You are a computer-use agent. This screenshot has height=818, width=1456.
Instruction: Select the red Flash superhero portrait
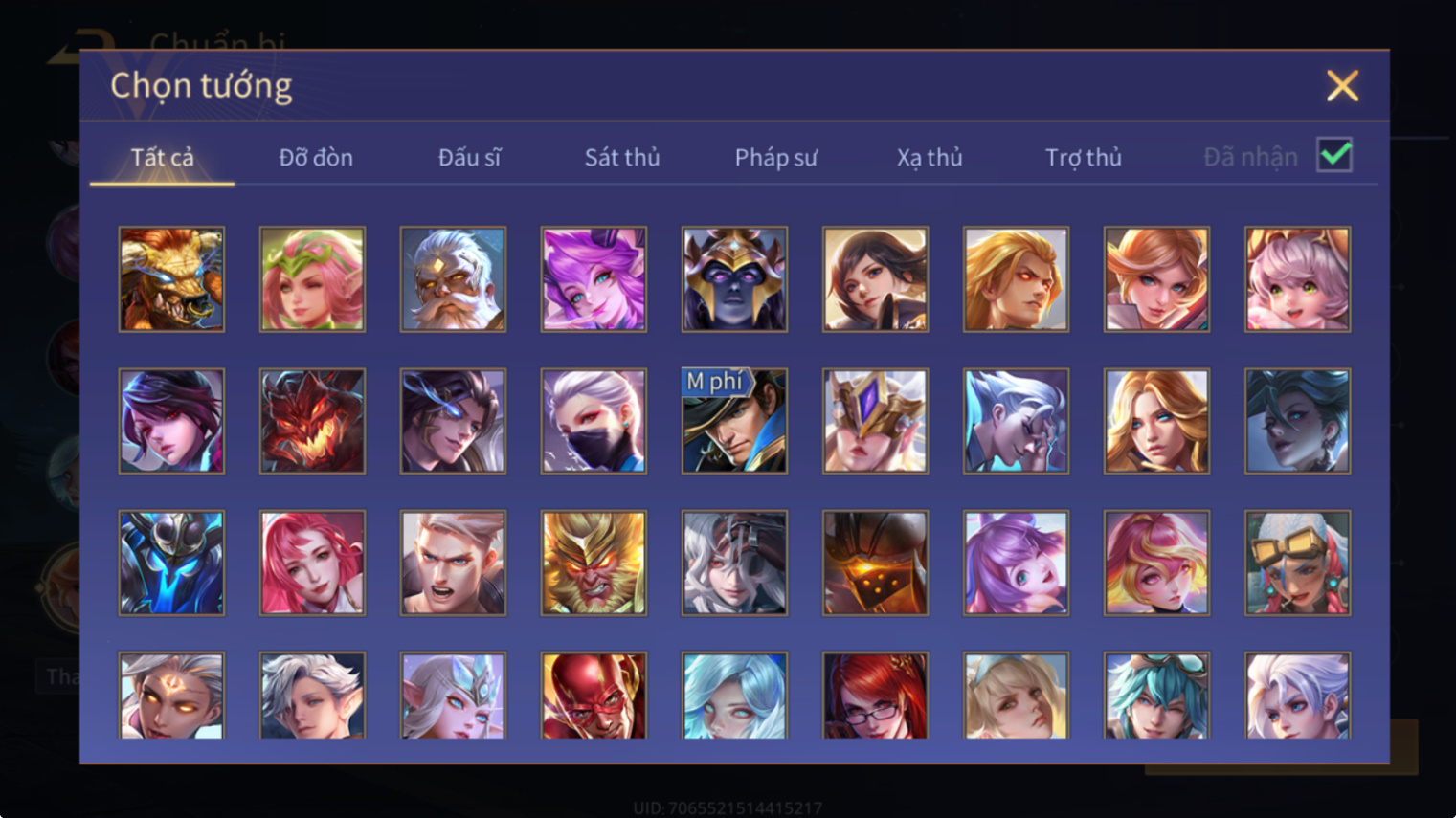pos(594,696)
